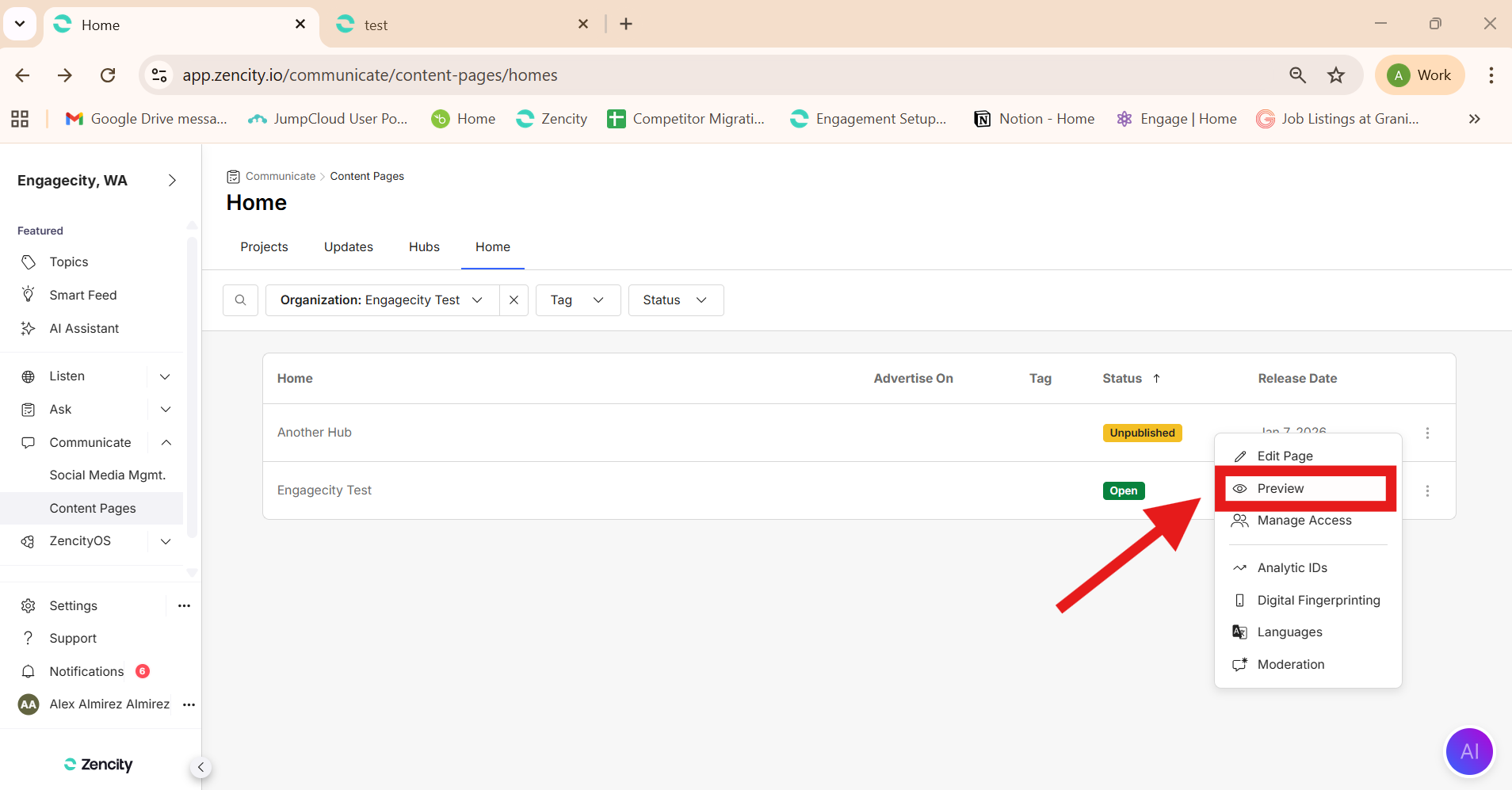The width and height of the screenshot is (1512, 790).
Task: Click the three-dot menu for Engagecity Test row
Action: [x=1427, y=491]
